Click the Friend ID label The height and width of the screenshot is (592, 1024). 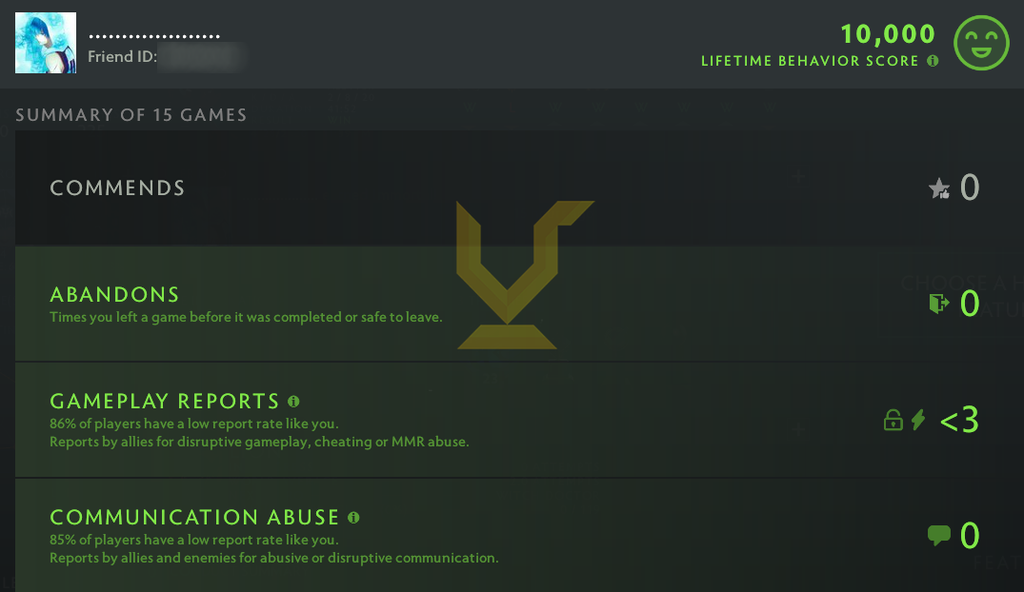(122, 57)
